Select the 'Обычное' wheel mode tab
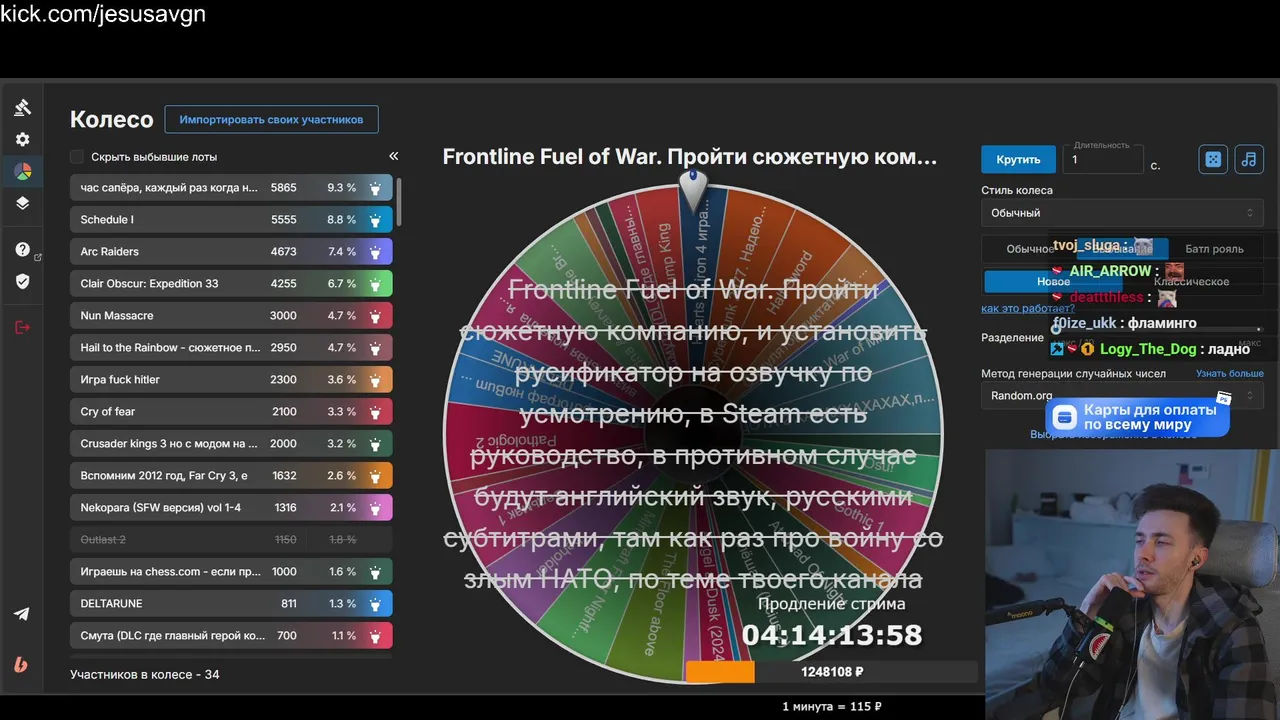1280x720 pixels. [1030, 249]
